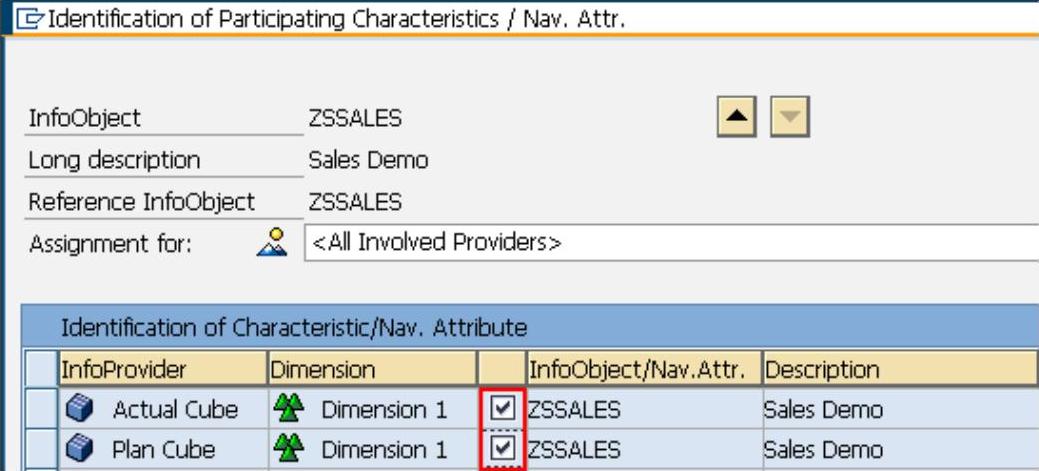This screenshot has width=1039, height=471.
Task: Click the ZSSALES cell in the Actual Cube row
Action: coord(574,409)
